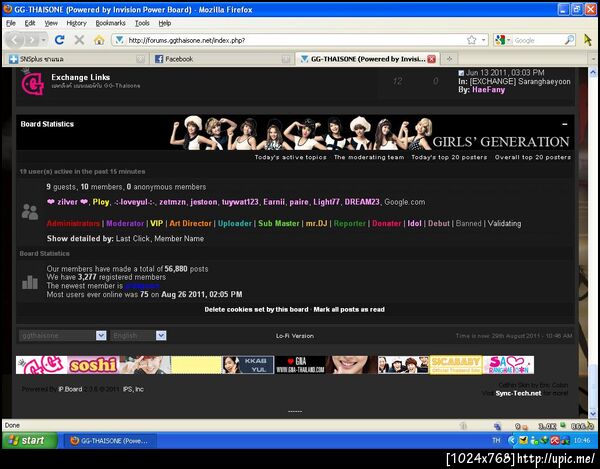The height and width of the screenshot is (469, 600).
Task: Select the GG-THAISONE taskbar button
Action: point(110,441)
